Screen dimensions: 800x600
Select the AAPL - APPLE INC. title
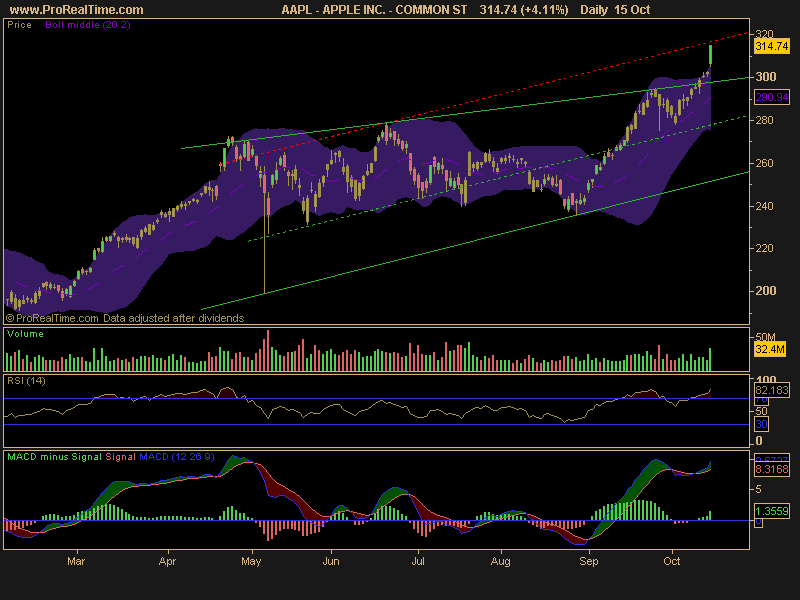pos(374,10)
